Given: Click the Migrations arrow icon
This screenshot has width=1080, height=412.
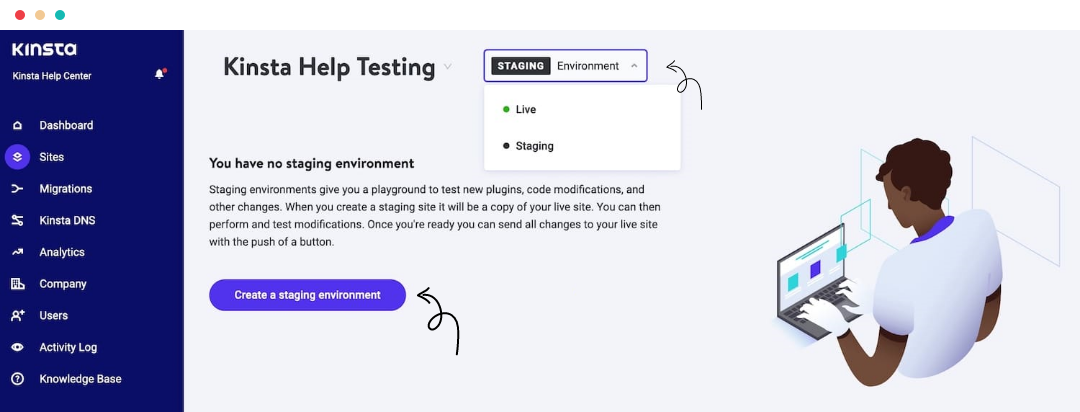Looking at the screenshot, I should coord(17,189).
